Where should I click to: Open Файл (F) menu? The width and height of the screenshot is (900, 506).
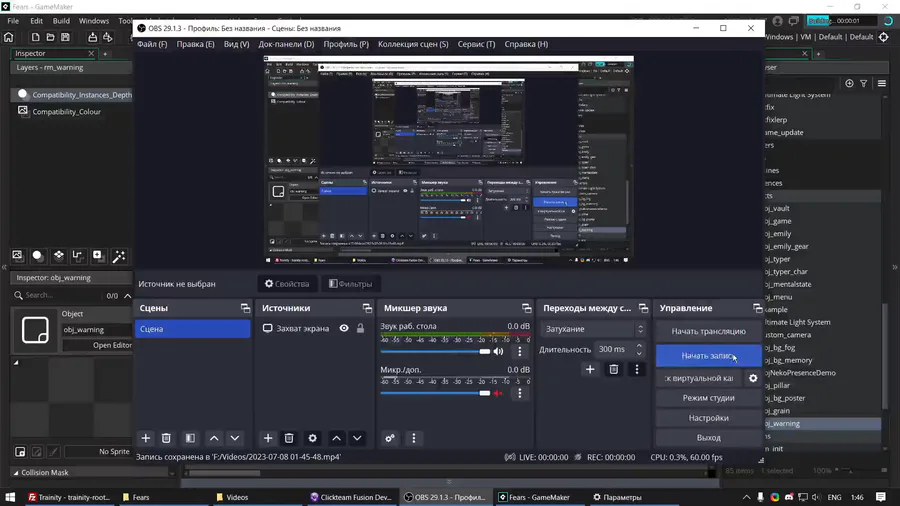(x=152, y=44)
